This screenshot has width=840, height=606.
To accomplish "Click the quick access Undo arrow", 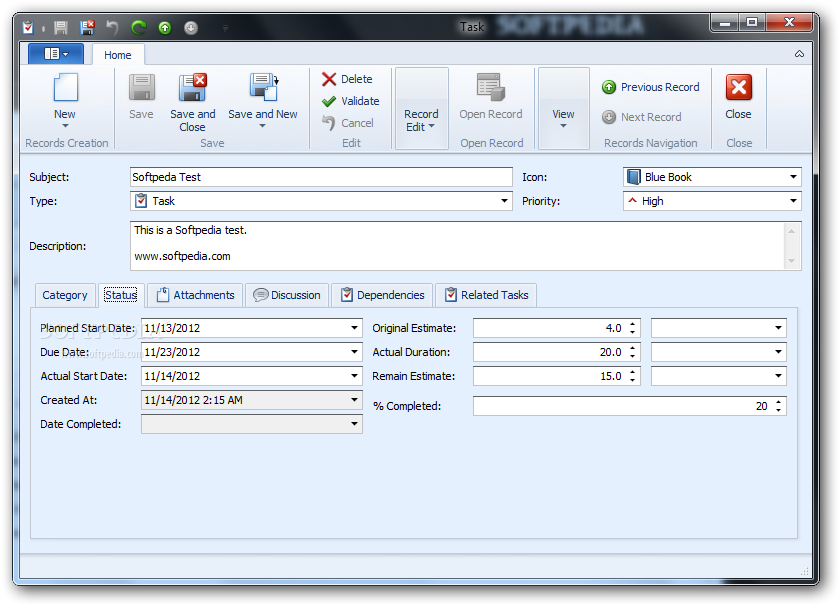I will pos(112,27).
